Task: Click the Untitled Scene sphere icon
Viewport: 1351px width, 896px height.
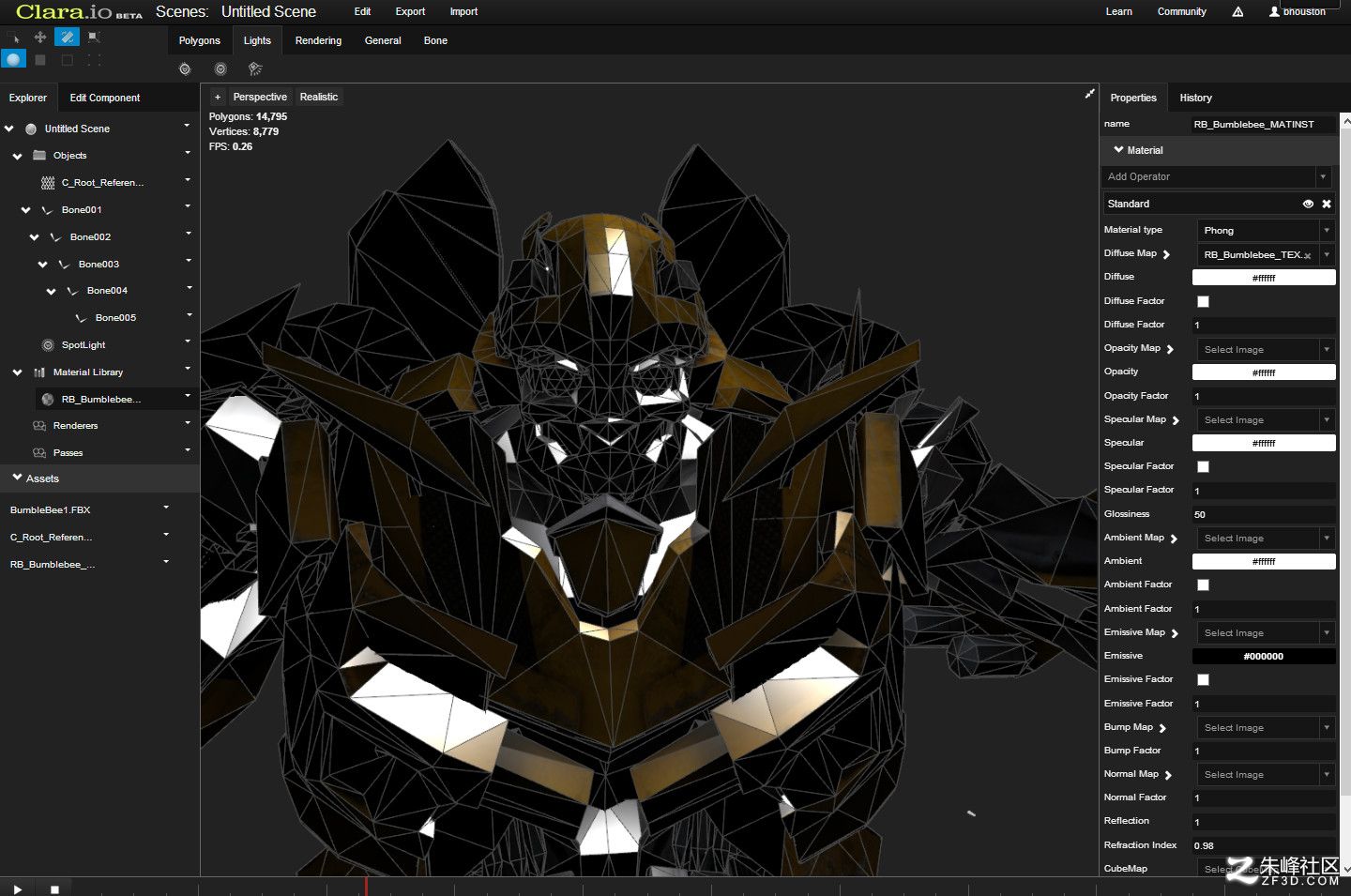Action: pos(31,129)
